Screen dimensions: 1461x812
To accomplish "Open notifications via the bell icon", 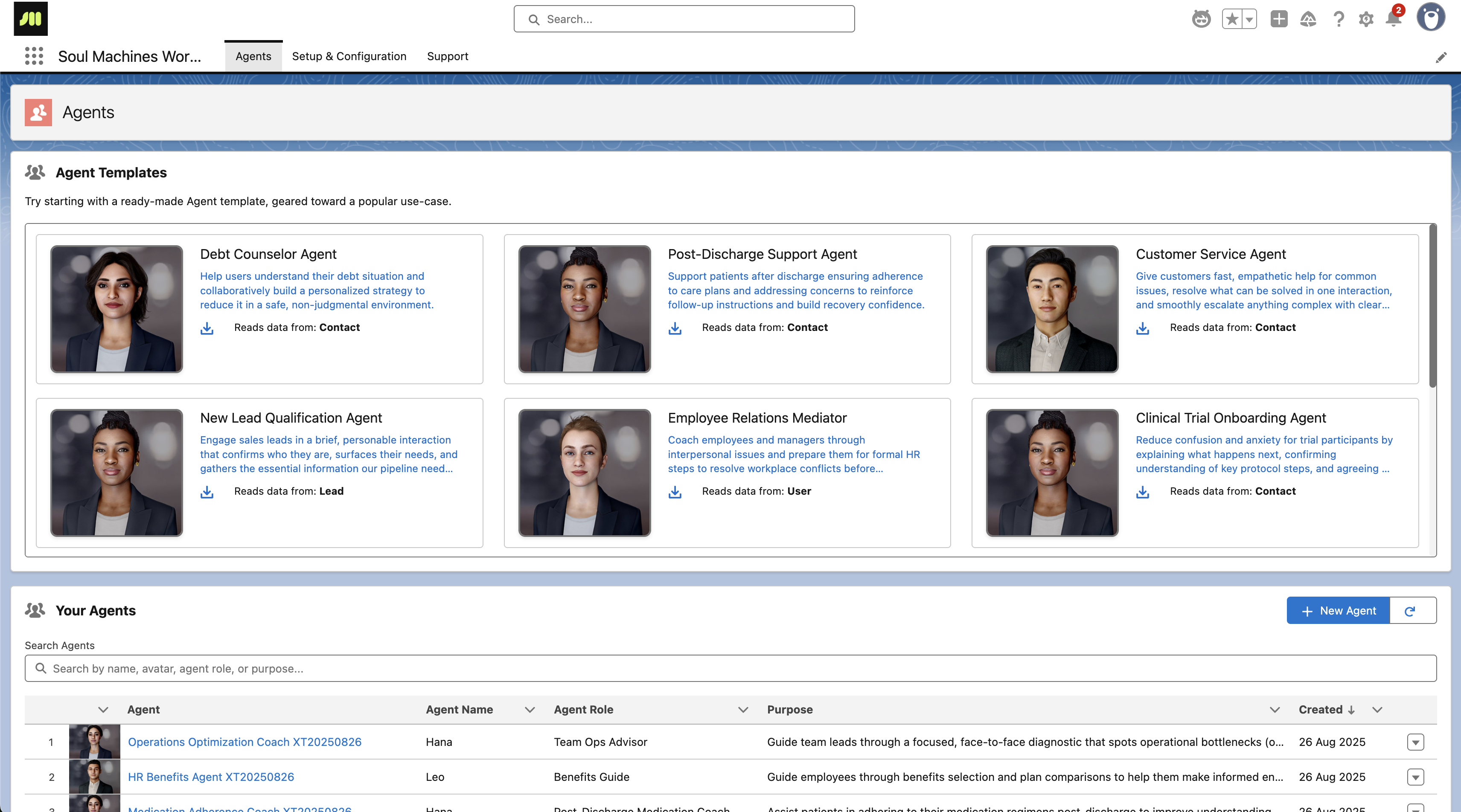I will click(1394, 19).
